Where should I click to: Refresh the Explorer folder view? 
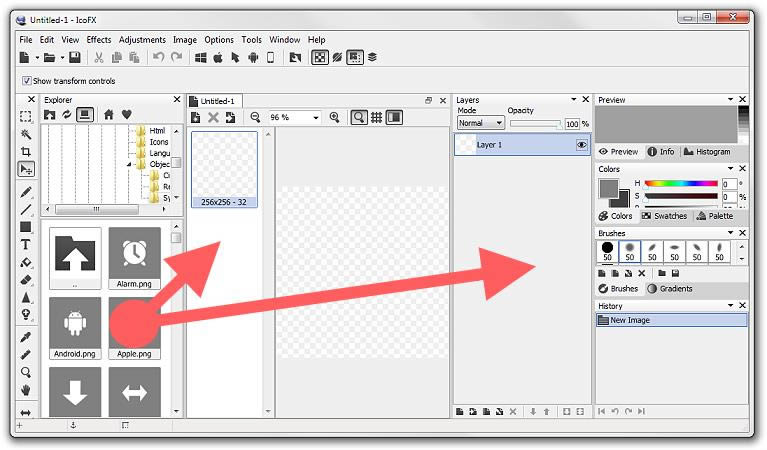(67, 115)
